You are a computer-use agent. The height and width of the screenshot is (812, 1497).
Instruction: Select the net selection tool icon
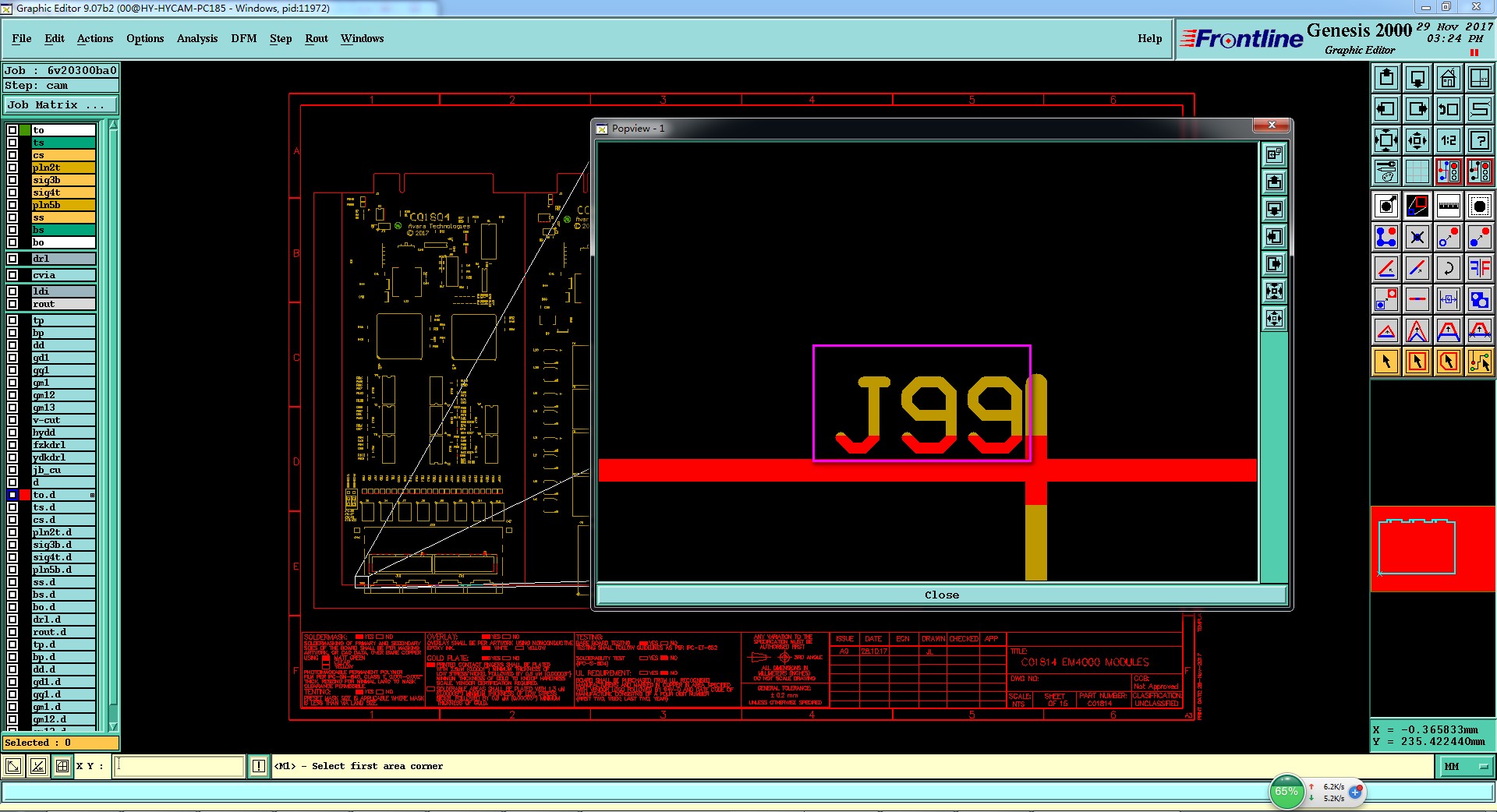(1480, 361)
